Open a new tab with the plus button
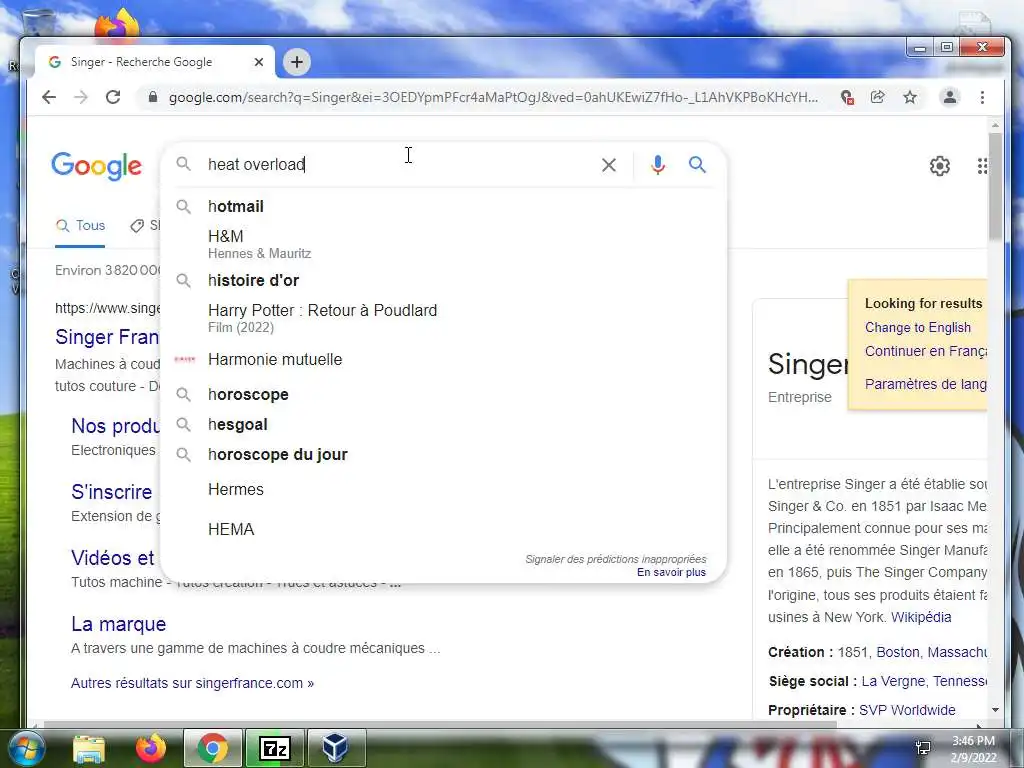 pyautogui.click(x=297, y=62)
